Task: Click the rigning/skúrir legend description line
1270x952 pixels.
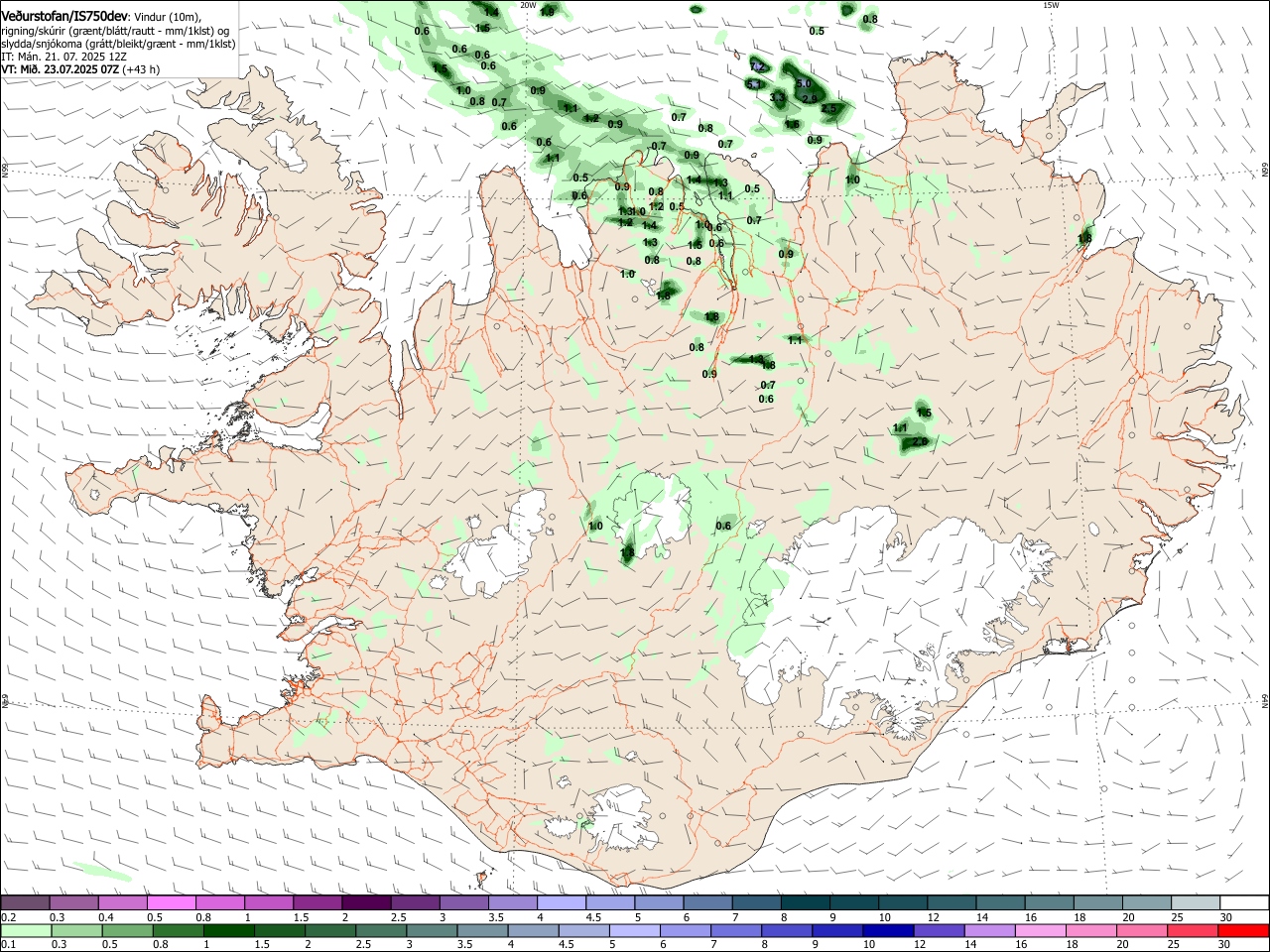Action: pos(115,31)
